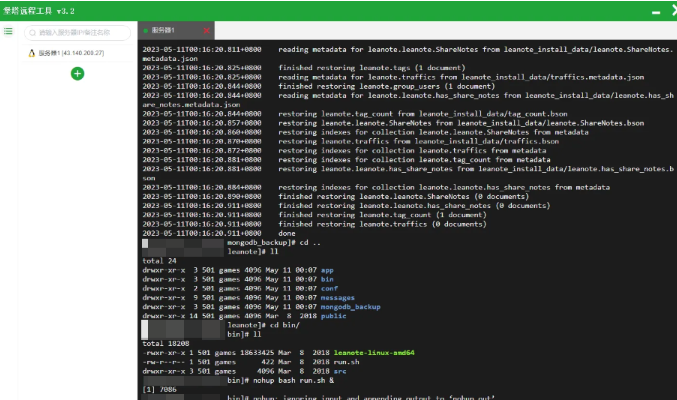Select server 43.140.200.27 in the list
This screenshot has height=400, width=677.
[77, 53]
